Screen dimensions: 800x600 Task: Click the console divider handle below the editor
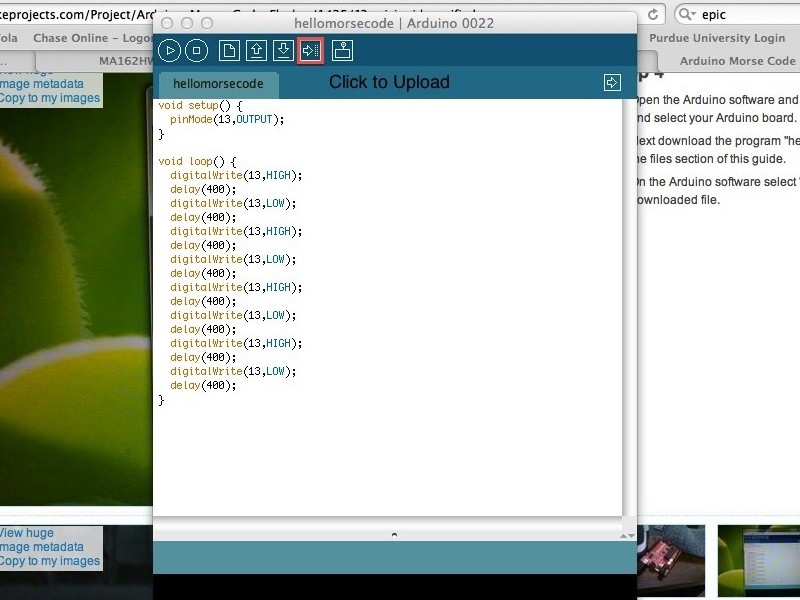point(394,535)
